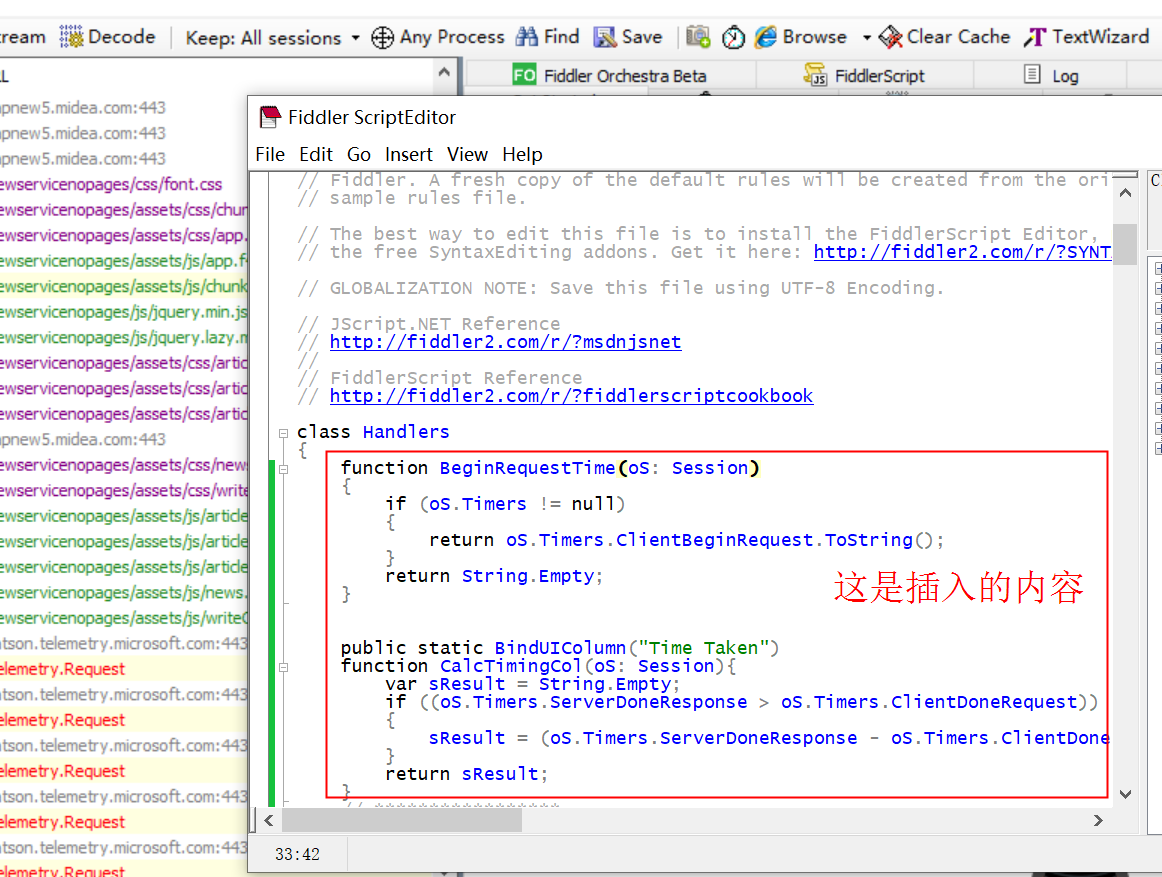Click the horizontal scrollbar right arrow
Image resolution: width=1162 pixels, height=877 pixels.
[1098, 820]
